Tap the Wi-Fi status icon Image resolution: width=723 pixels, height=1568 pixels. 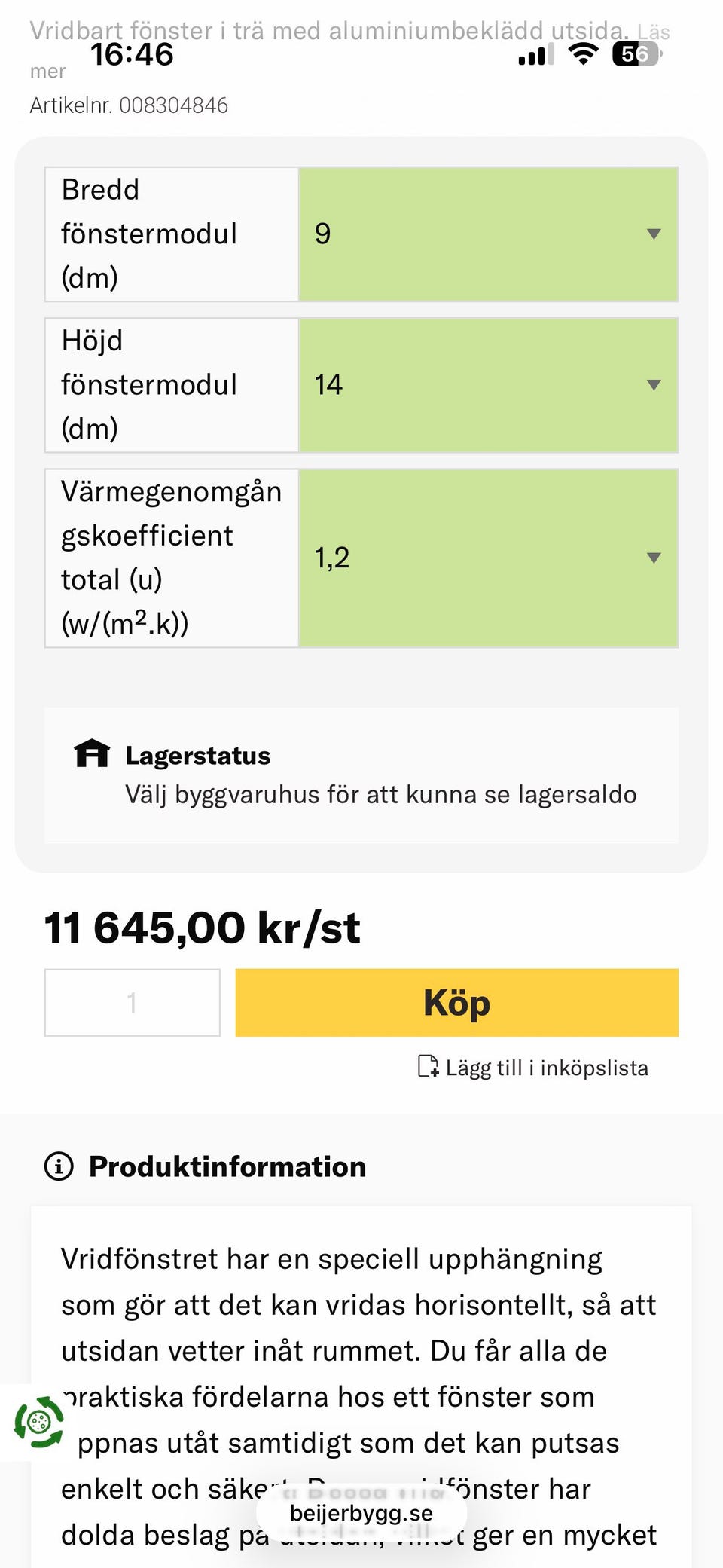(583, 54)
